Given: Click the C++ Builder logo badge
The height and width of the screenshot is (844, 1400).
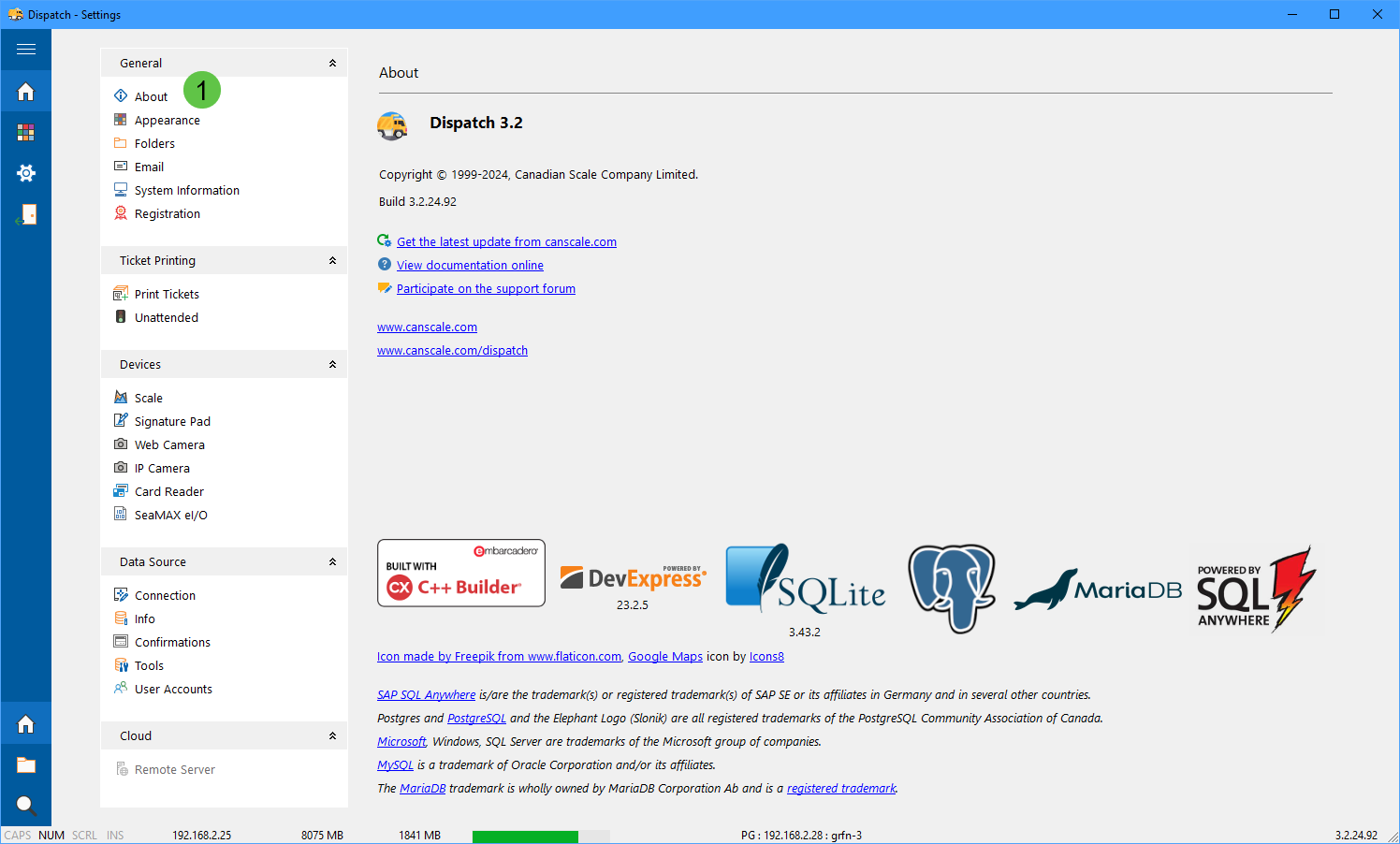Looking at the screenshot, I should click(461, 573).
